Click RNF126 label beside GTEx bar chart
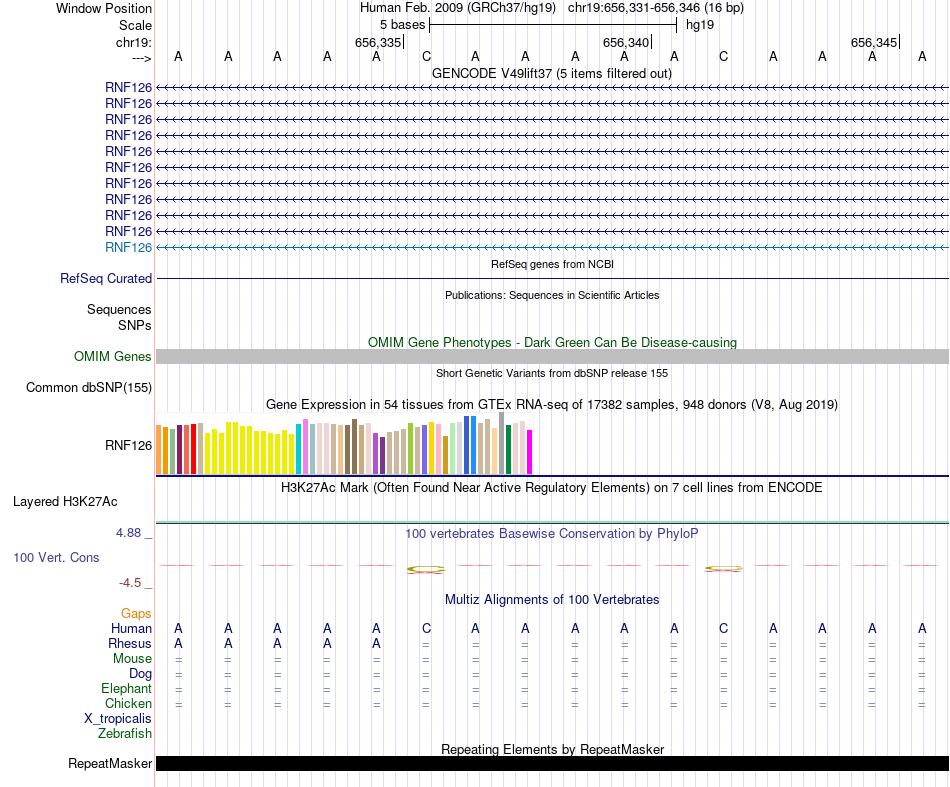 tap(128, 445)
